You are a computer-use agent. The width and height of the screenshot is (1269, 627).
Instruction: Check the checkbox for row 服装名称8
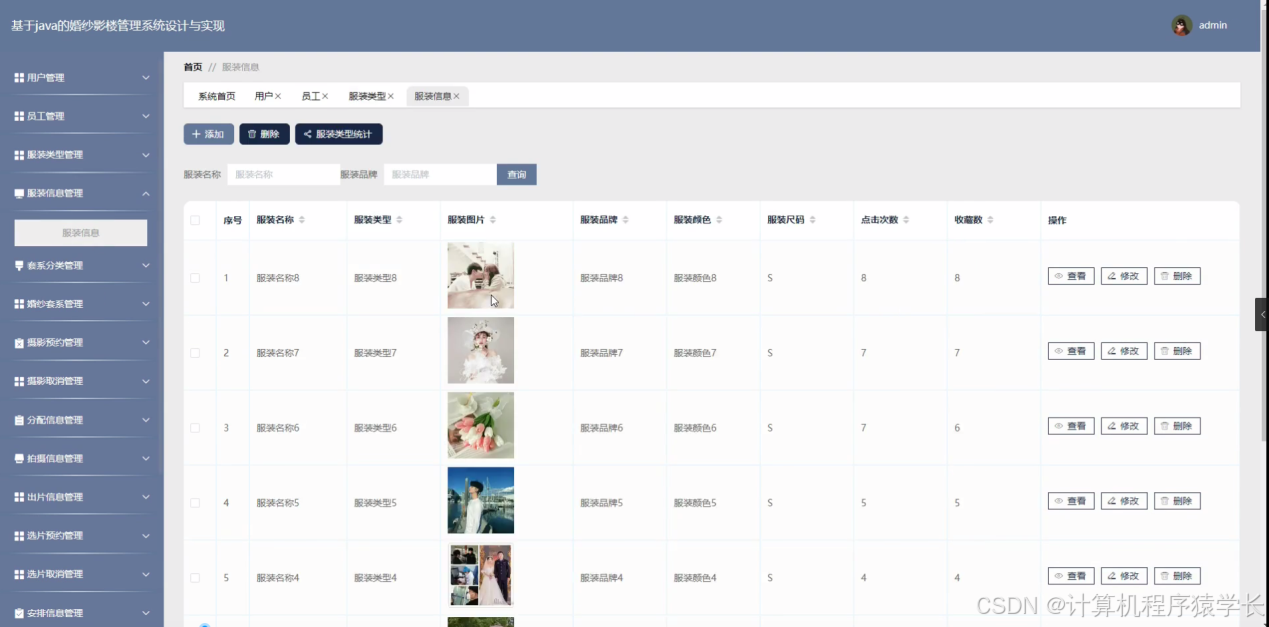[x=195, y=278]
